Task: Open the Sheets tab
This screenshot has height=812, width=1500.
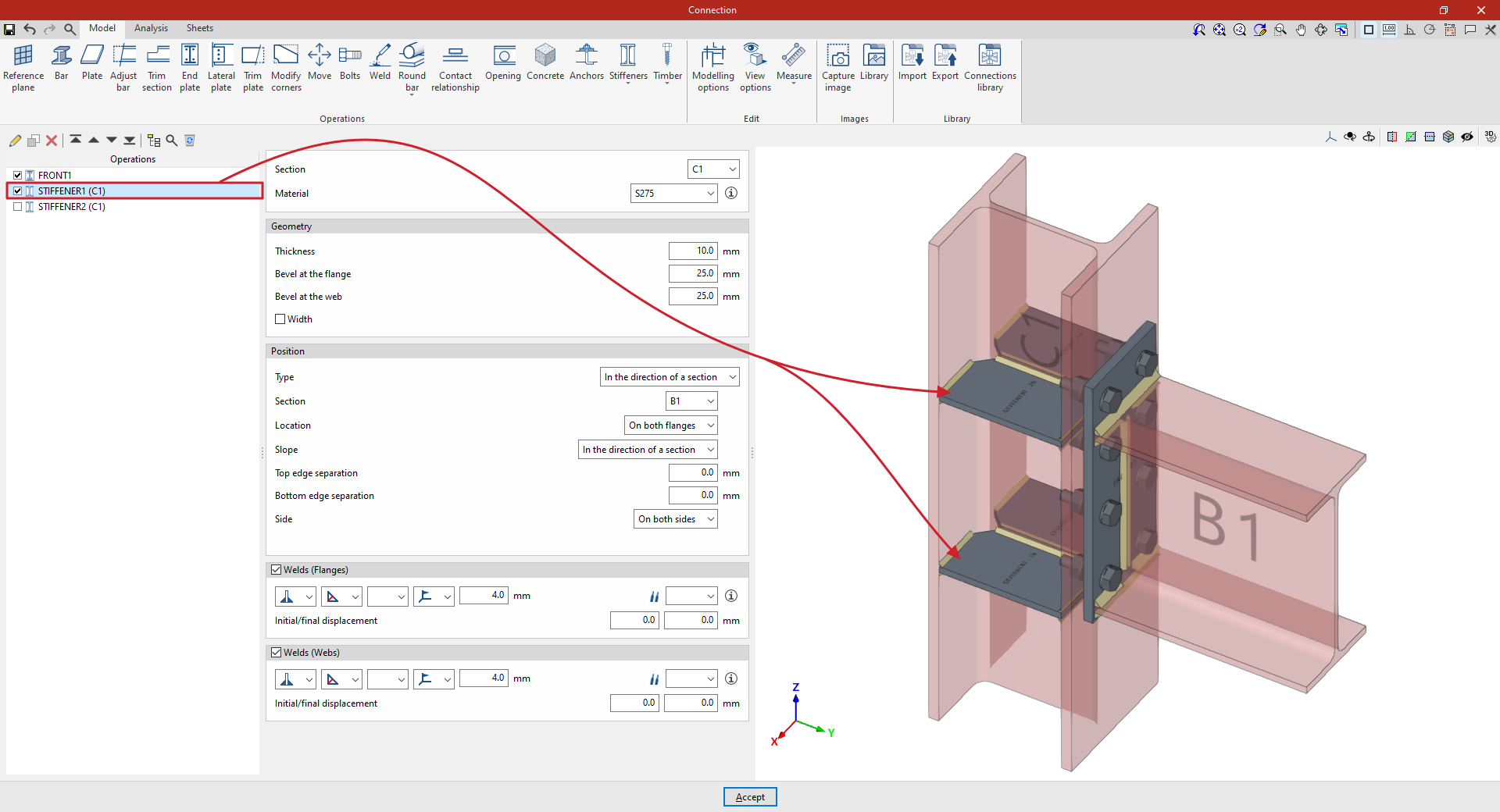Action: click(199, 28)
